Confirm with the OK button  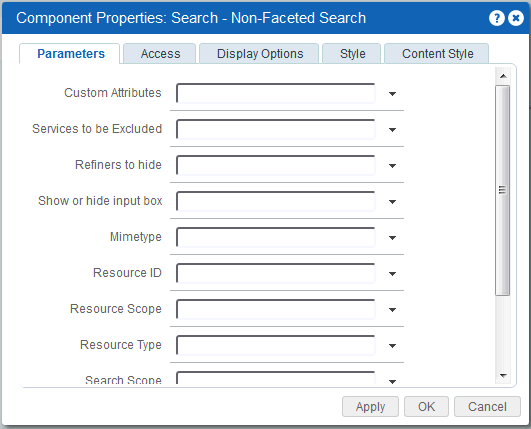(x=426, y=406)
